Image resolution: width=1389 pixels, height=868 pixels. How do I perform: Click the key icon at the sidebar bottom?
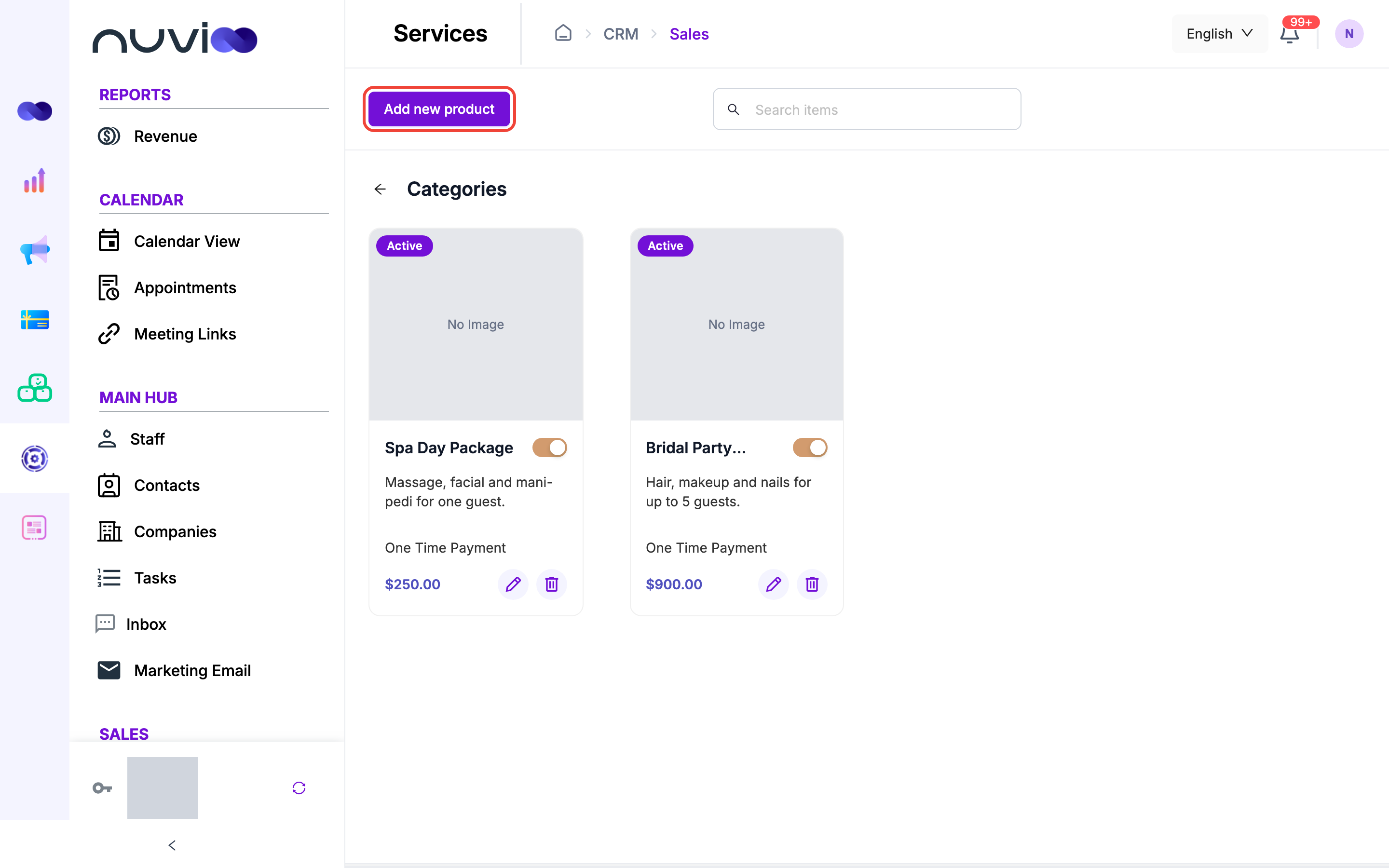click(x=102, y=787)
